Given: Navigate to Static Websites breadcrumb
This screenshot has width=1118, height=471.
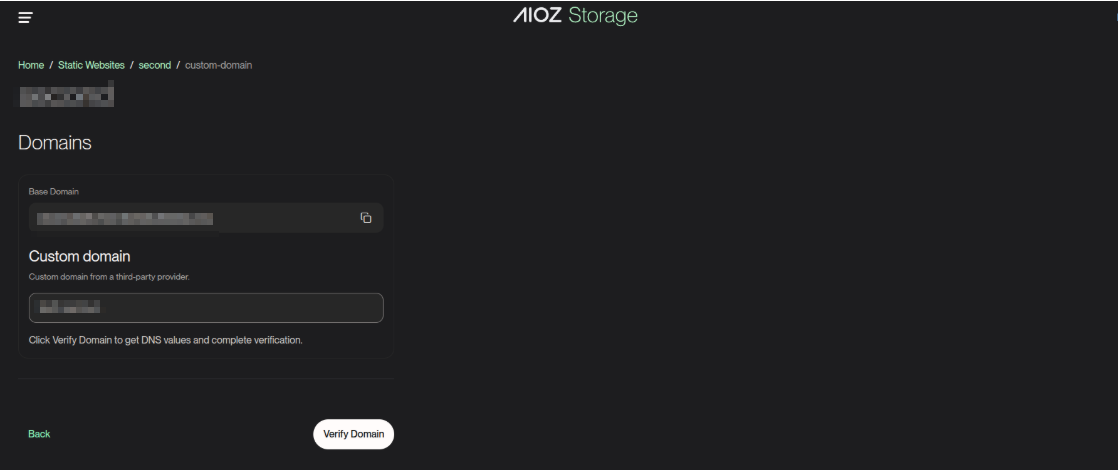Looking at the screenshot, I should 91,65.
